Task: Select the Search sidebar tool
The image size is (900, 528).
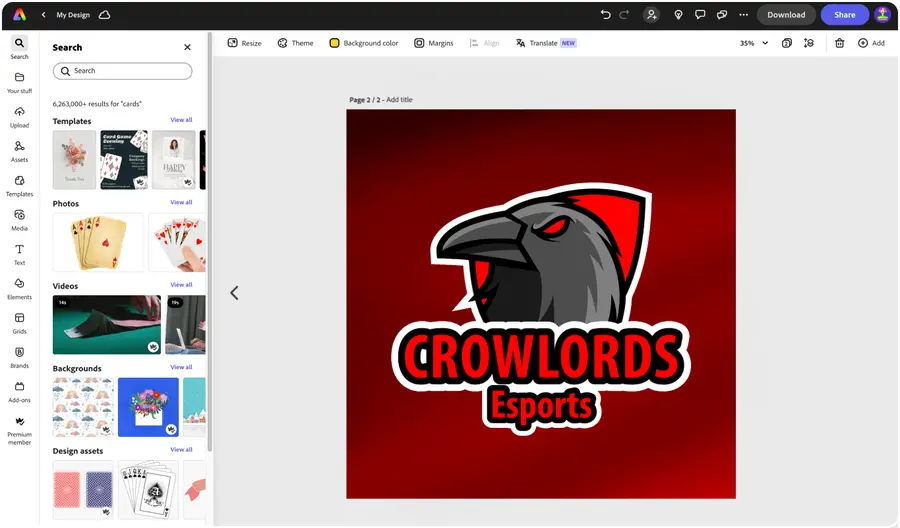Action: coord(20,48)
